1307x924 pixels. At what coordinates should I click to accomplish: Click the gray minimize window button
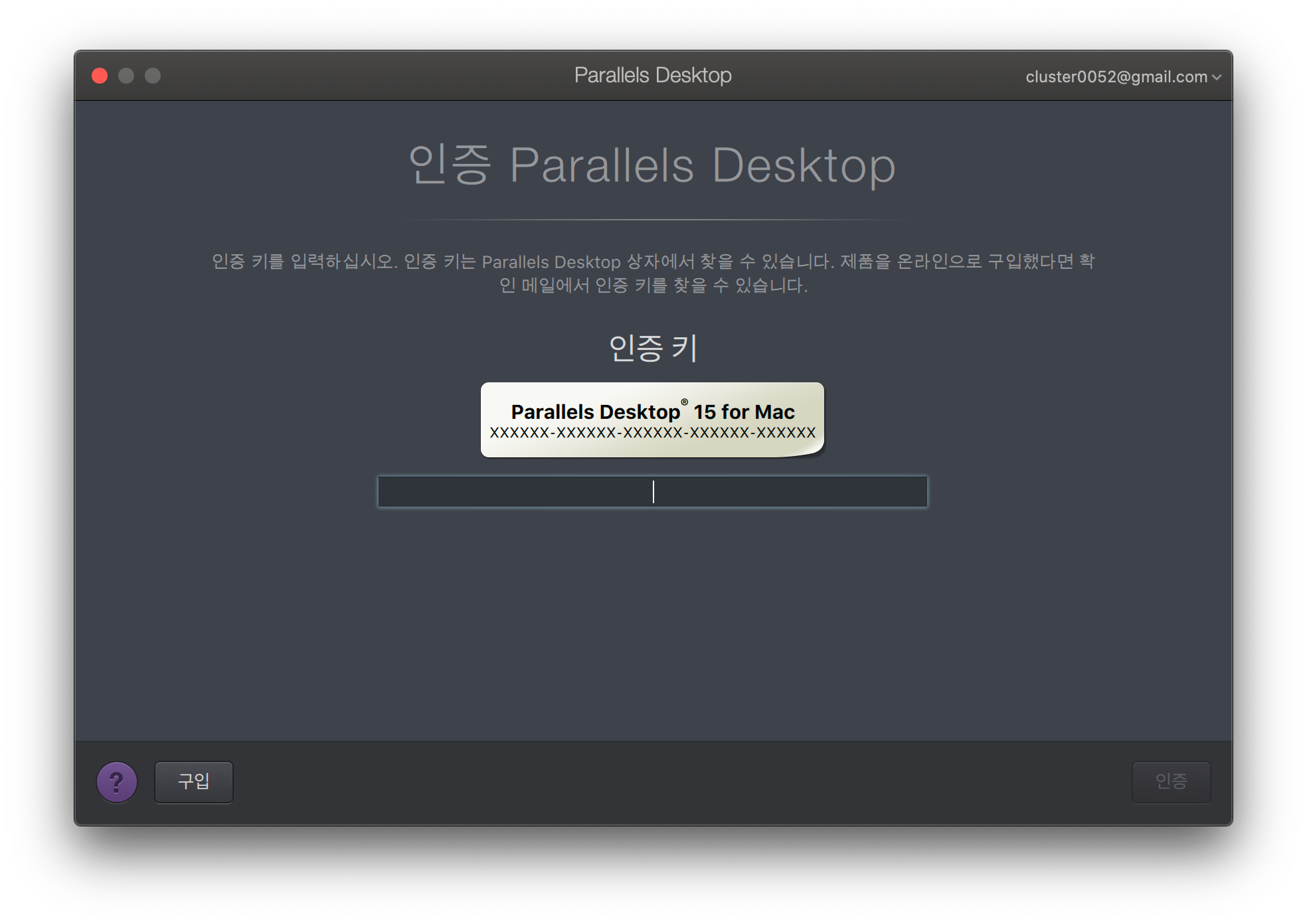coord(126,76)
